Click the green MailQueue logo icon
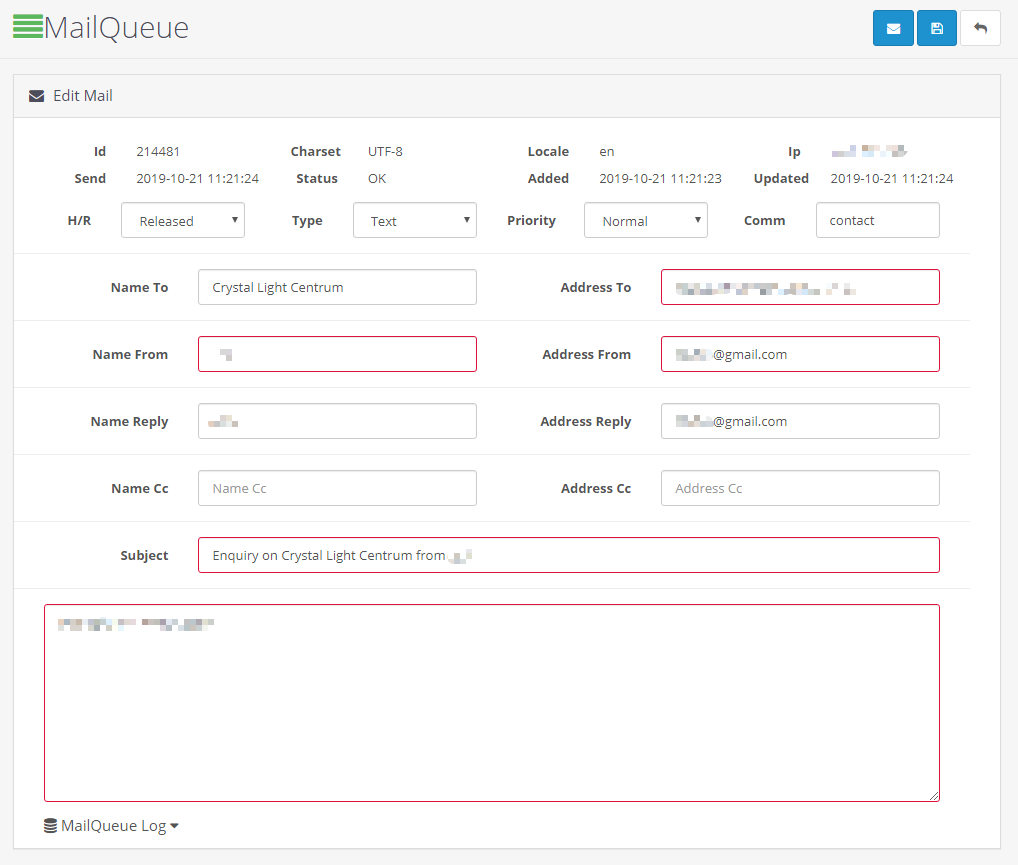 (28, 27)
